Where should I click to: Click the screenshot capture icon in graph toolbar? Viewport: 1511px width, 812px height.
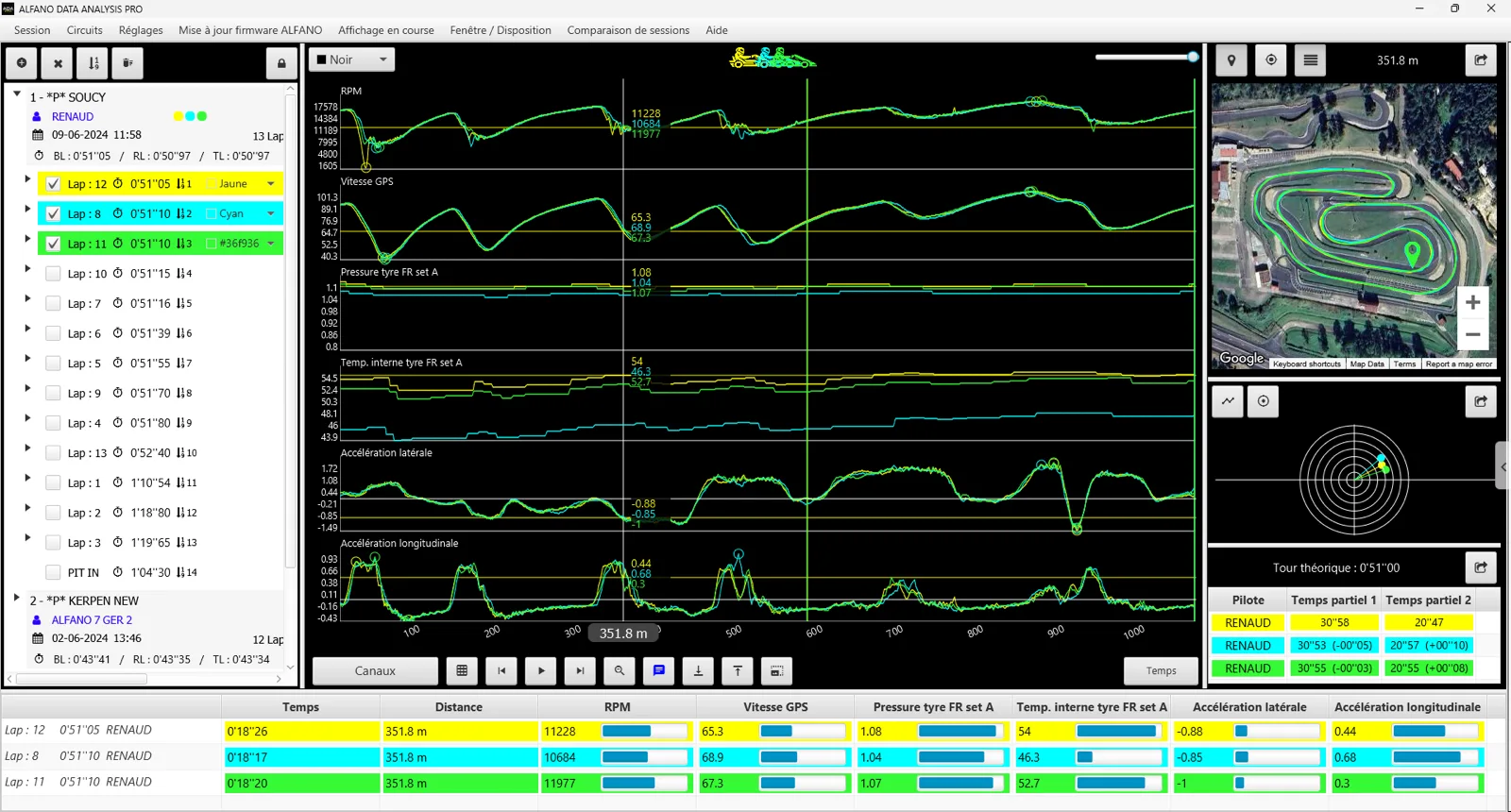[776, 670]
